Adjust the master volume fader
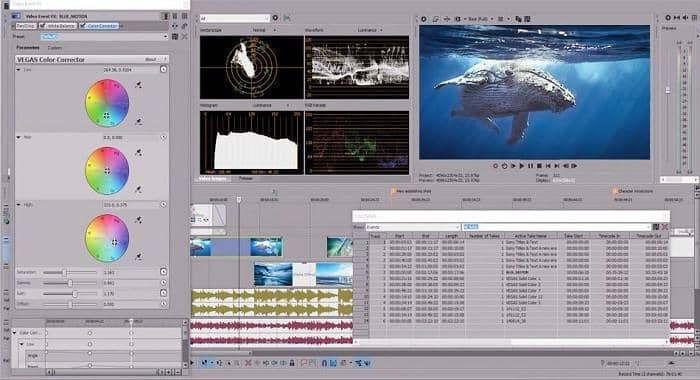Image resolution: width=700 pixels, height=380 pixels. click(668, 90)
